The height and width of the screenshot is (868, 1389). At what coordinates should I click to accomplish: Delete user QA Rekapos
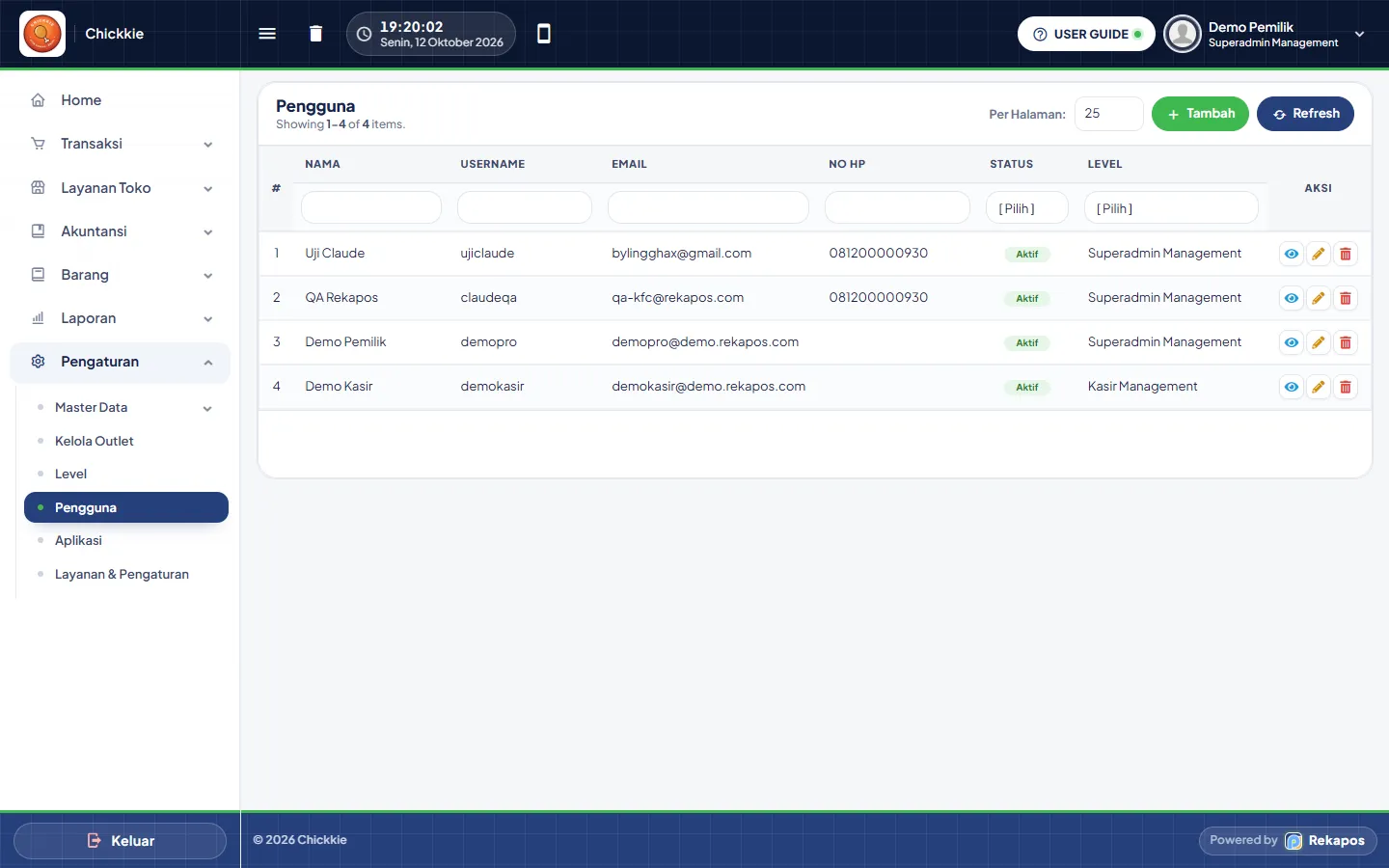click(x=1346, y=298)
